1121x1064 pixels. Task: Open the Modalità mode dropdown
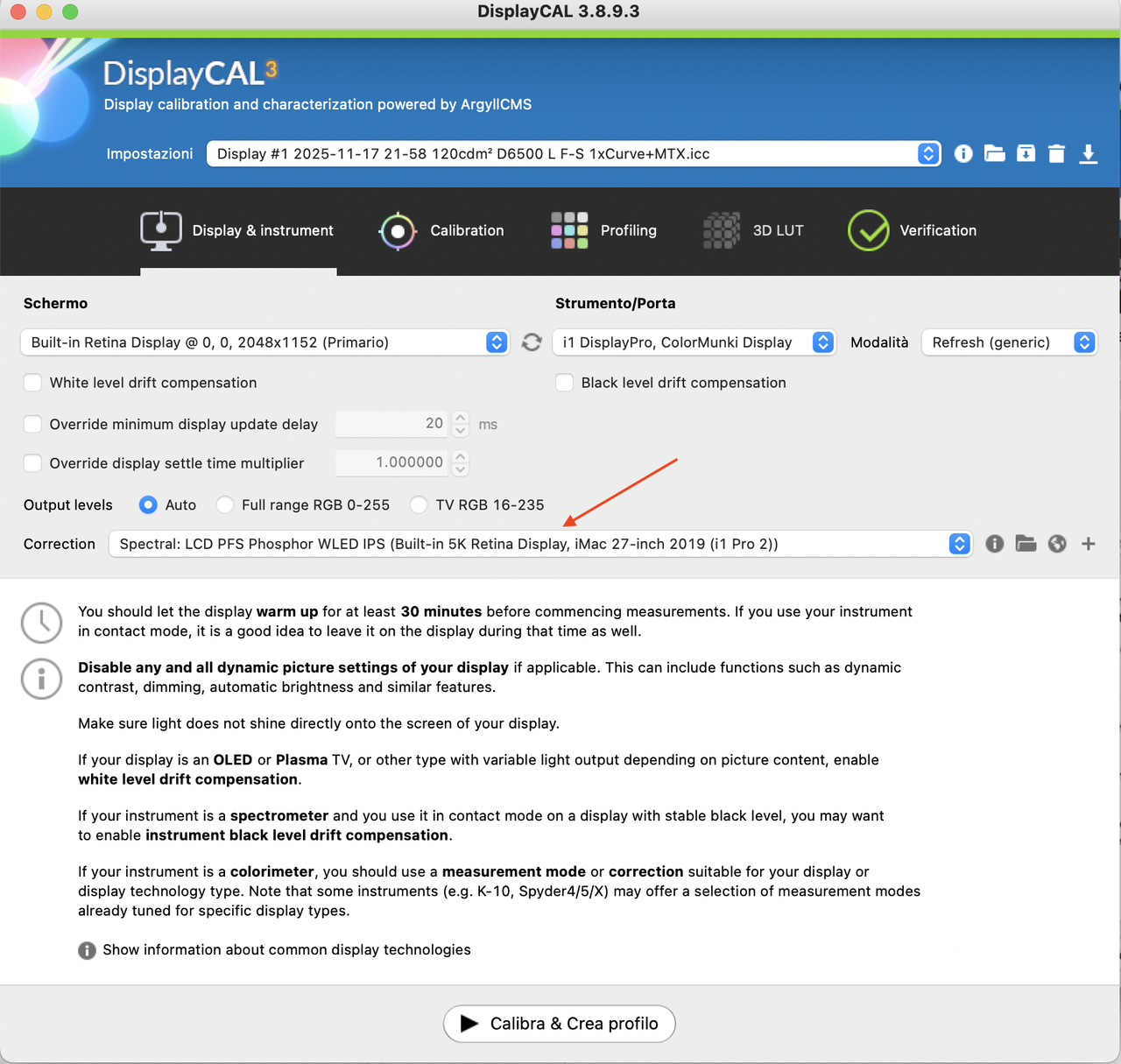1010,342
